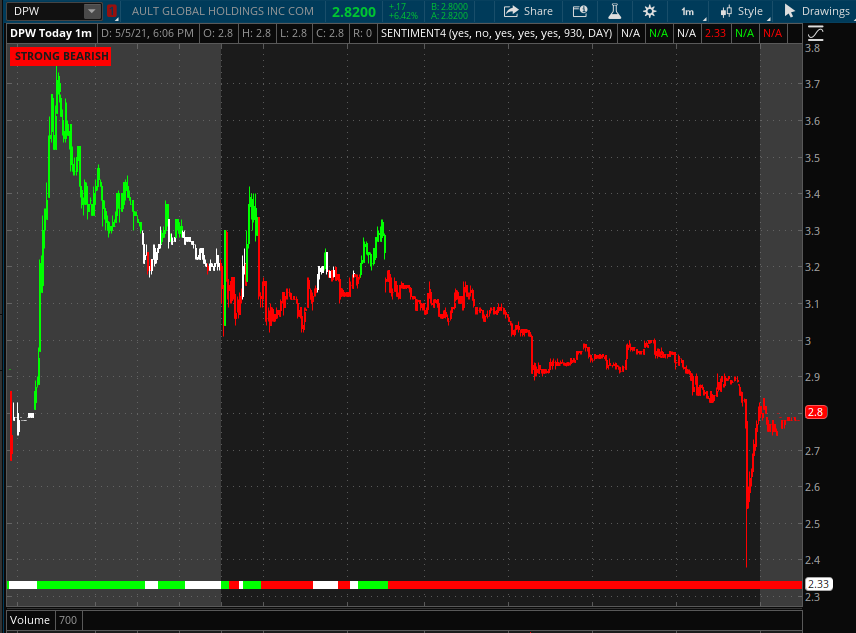Click the 3 price axis label
Screen dimensions: 856x633
tap(809, 341)
